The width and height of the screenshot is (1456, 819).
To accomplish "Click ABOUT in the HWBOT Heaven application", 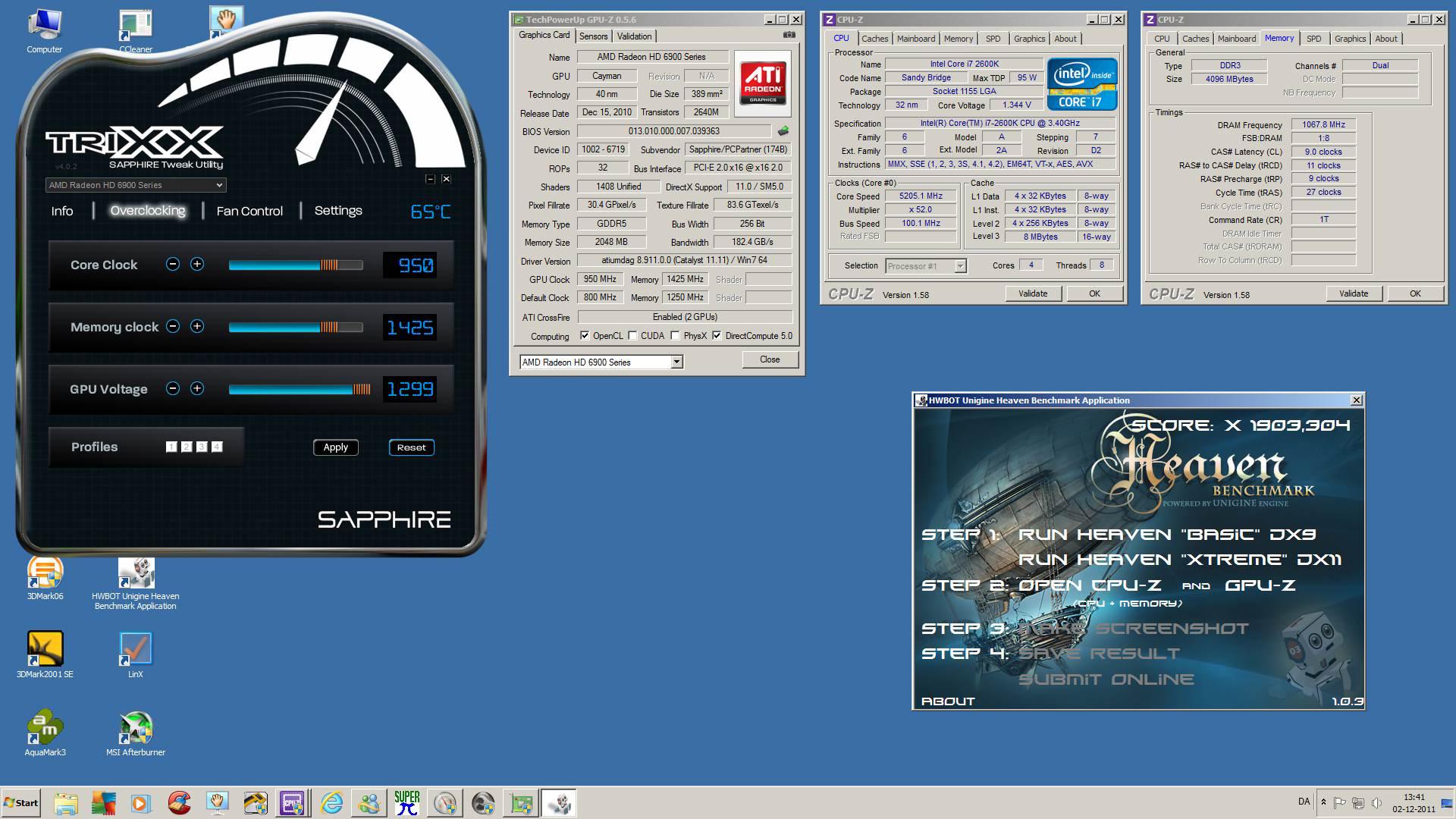I will pyautogui.click(x=948, y=701).
